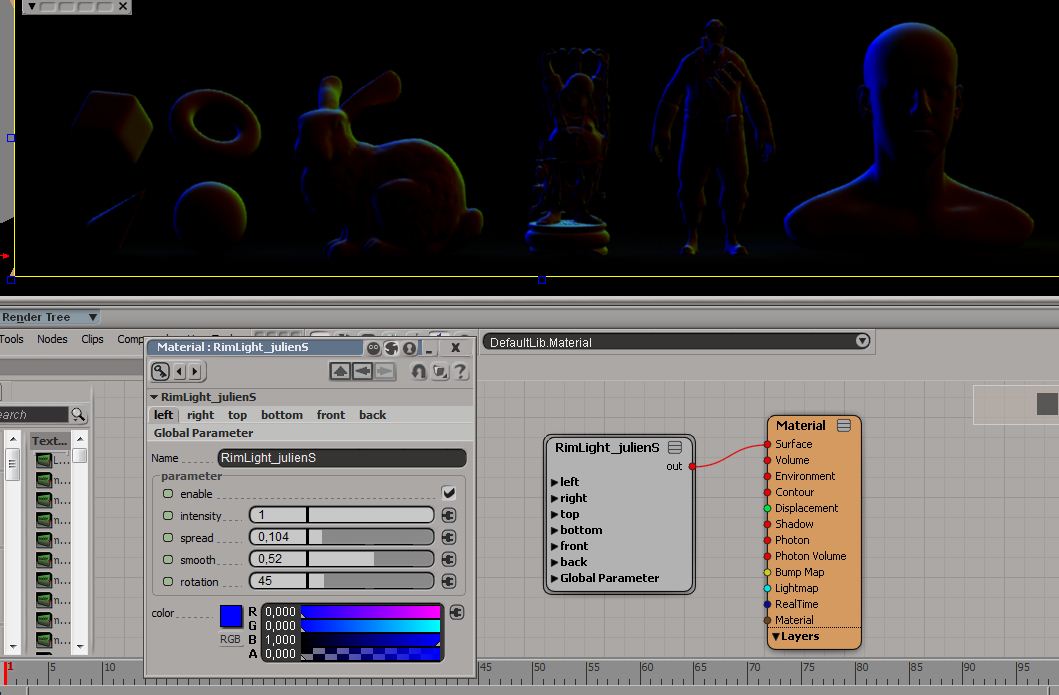
Task: Click the RGB color mode button
Action: [x=230, y=639]
